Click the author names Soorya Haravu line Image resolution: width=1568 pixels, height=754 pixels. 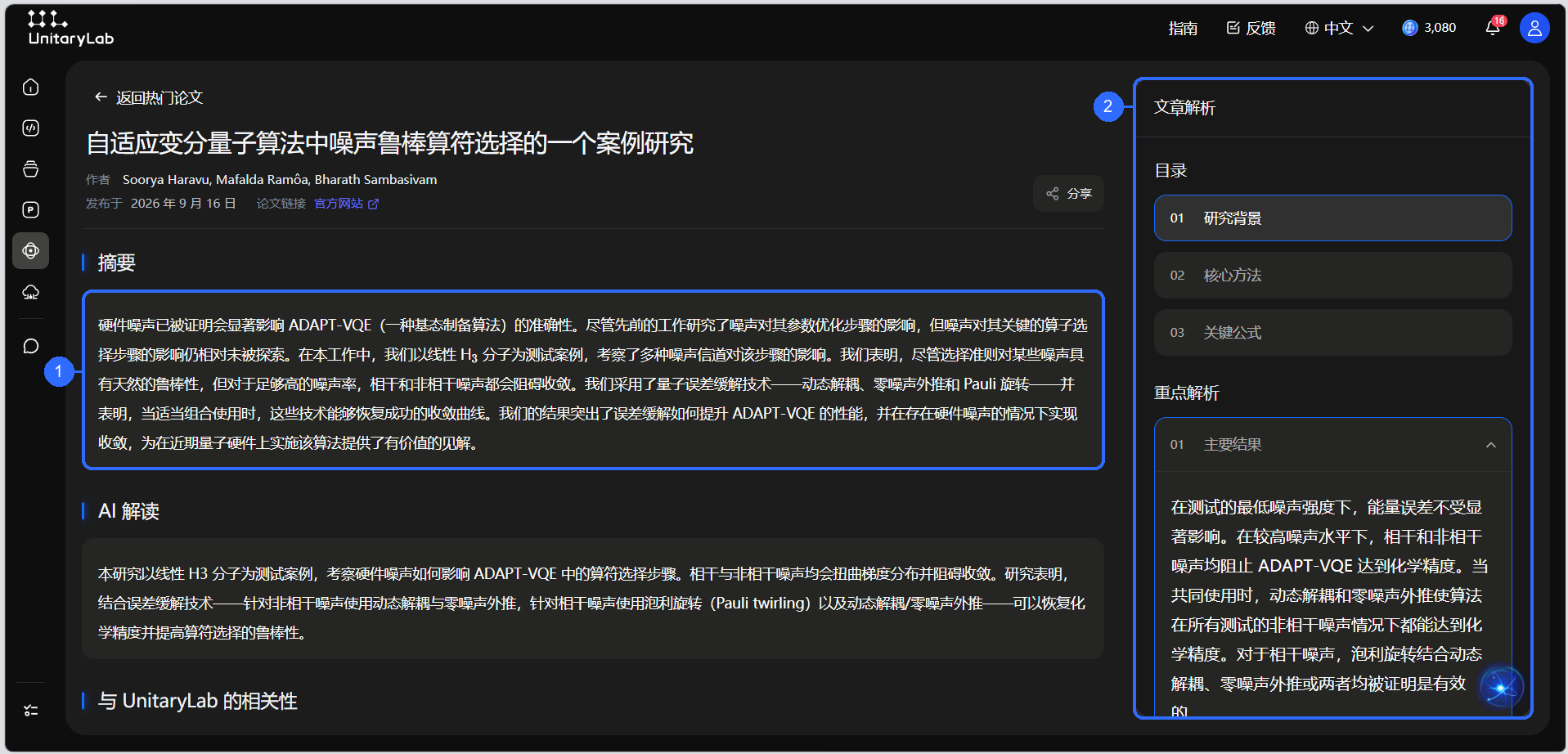[x=280, y=179]
